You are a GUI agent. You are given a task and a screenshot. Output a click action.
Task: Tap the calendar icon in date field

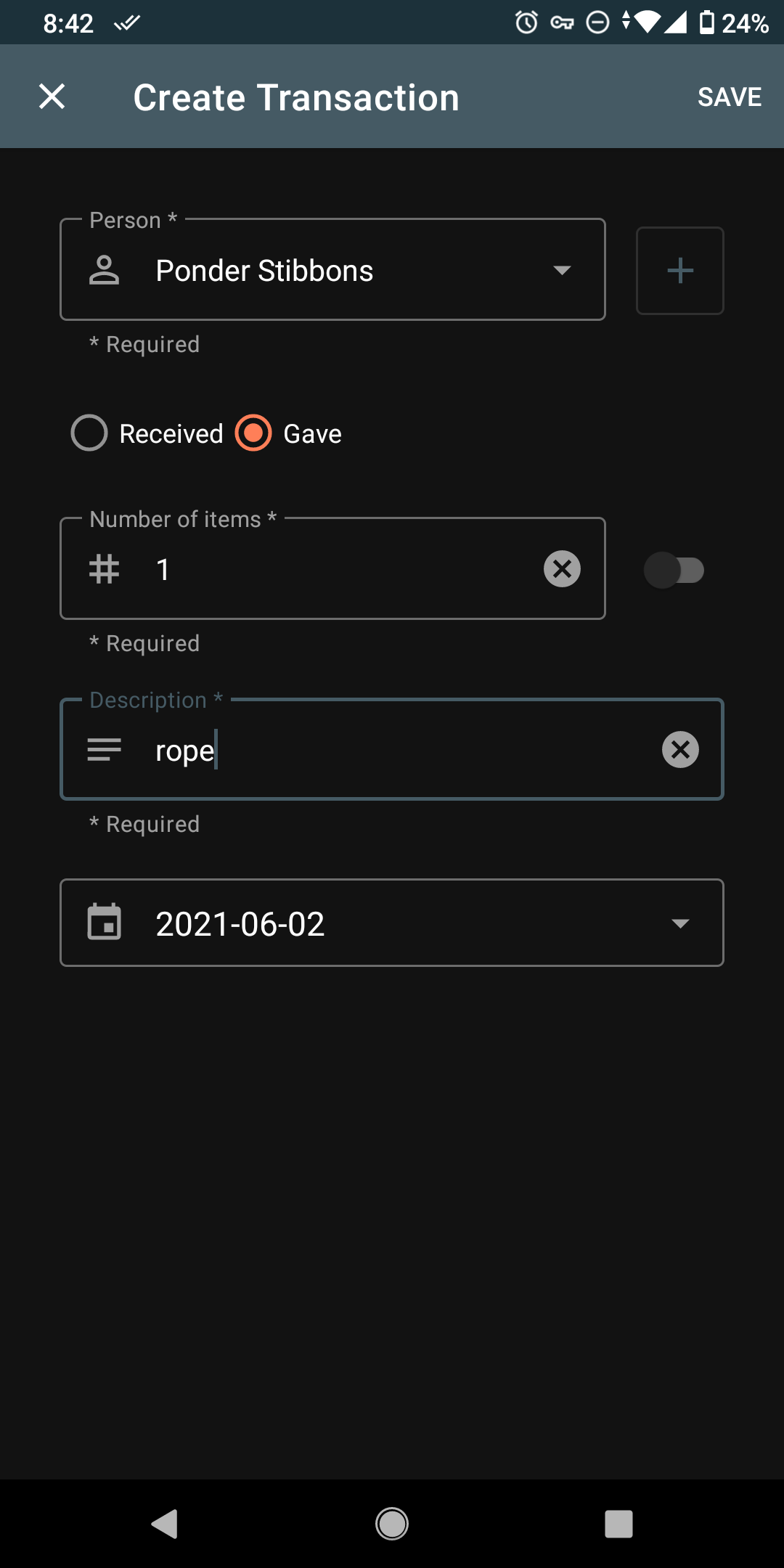point(105,923)
